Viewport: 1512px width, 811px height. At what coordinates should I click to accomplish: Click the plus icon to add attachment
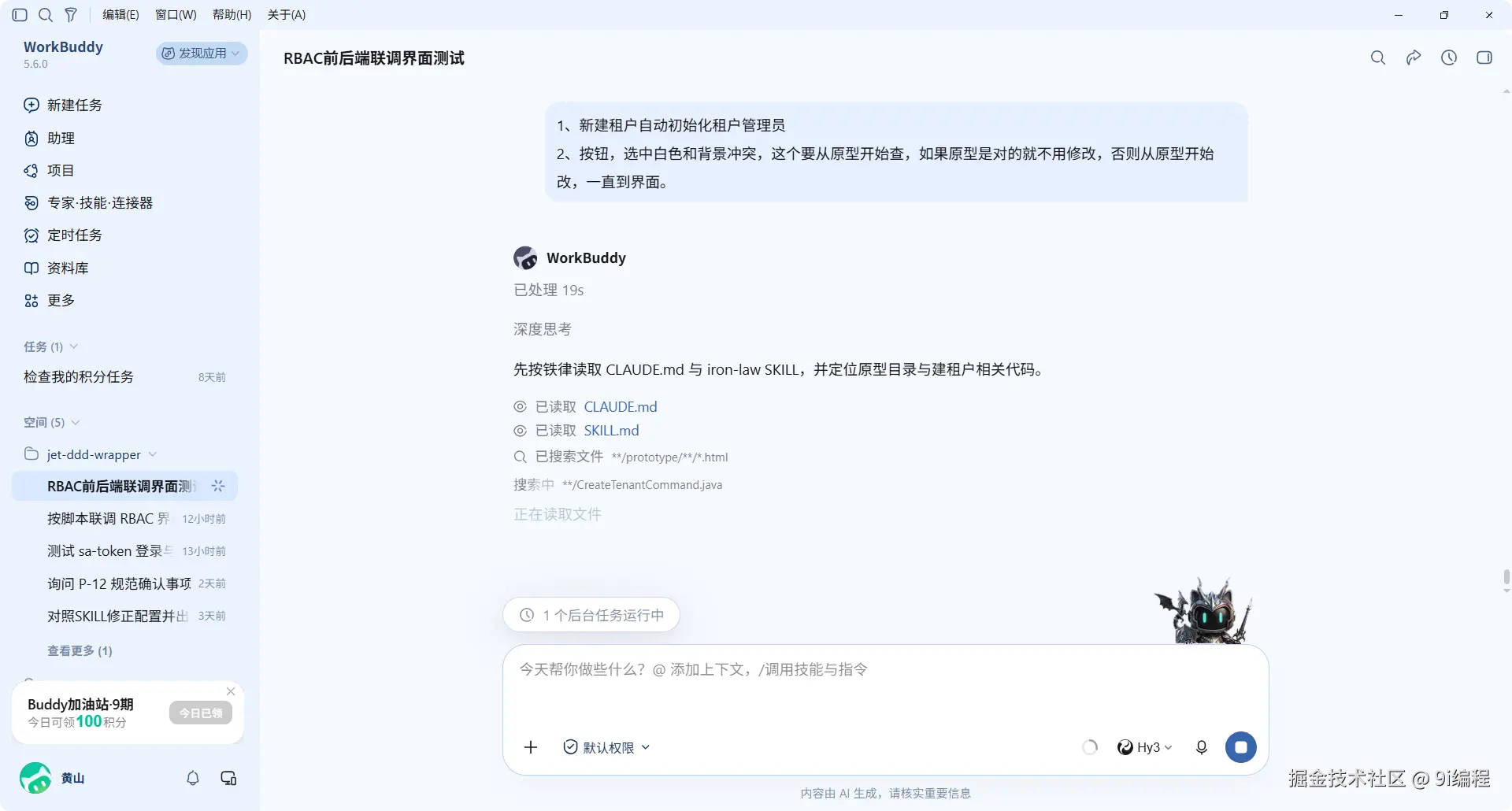531,747
